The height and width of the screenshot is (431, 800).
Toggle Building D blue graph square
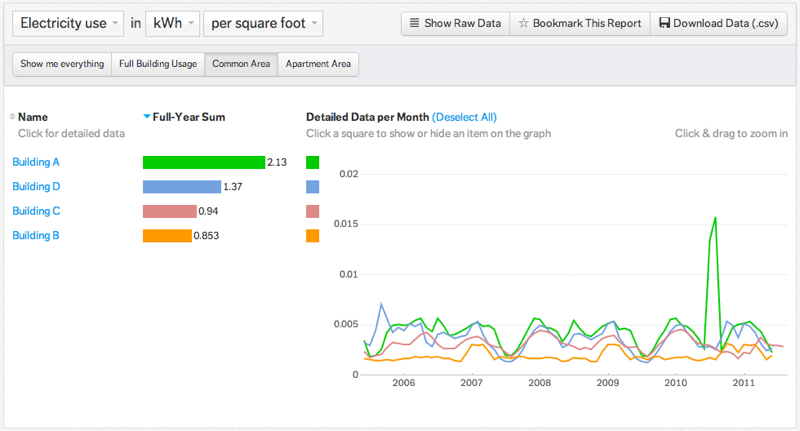pos(312,187)
